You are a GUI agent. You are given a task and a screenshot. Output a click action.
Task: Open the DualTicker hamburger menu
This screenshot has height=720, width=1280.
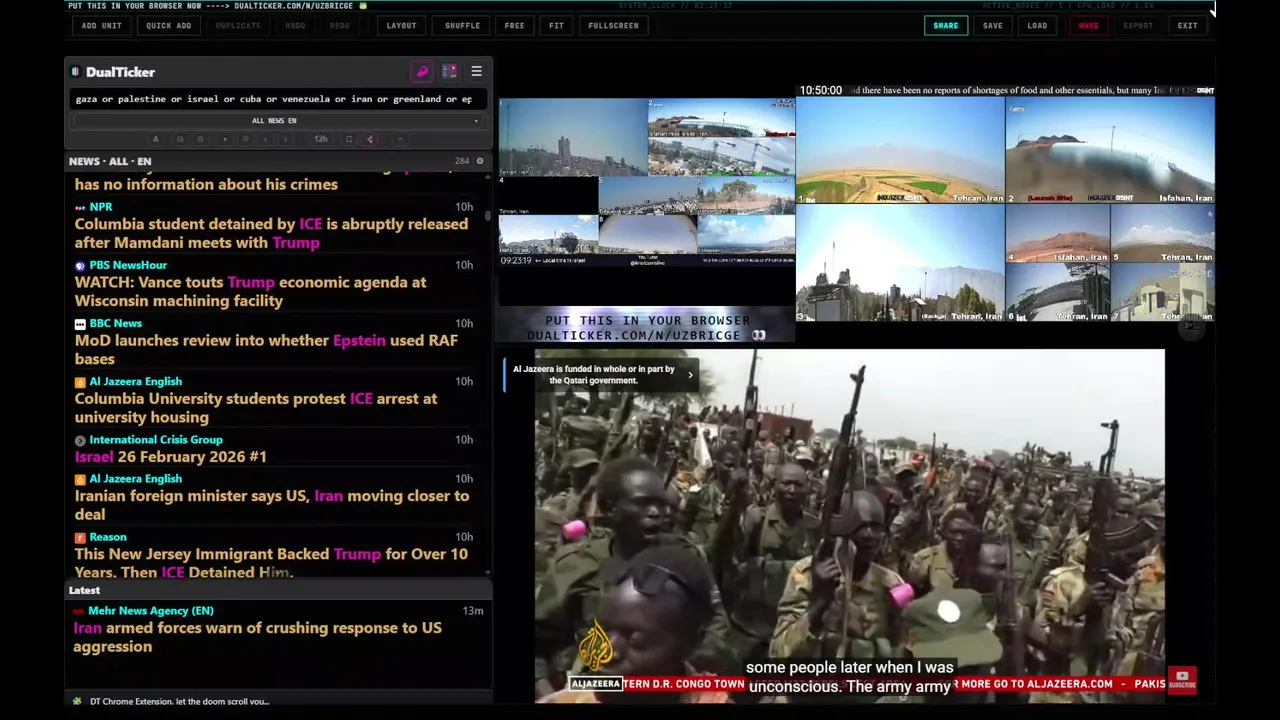click(476, 71)
